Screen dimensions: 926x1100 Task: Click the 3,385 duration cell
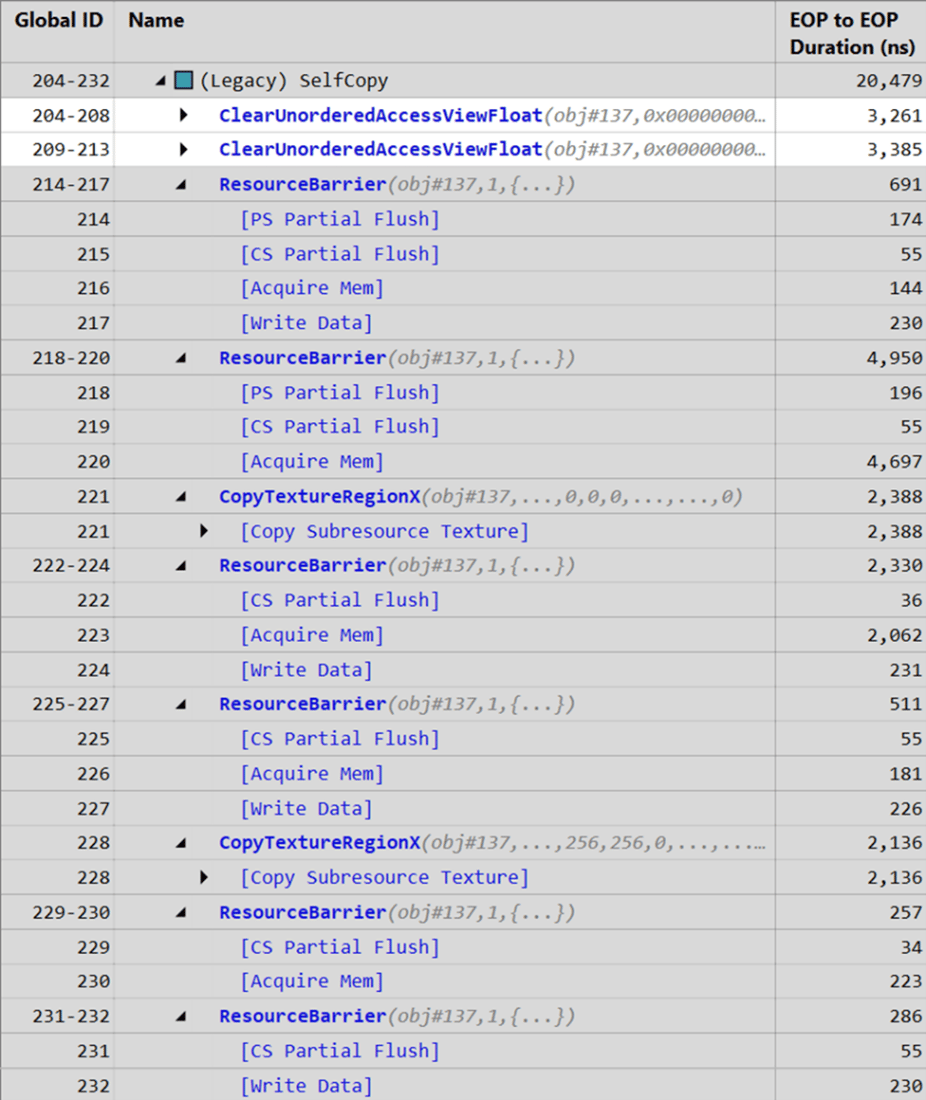(894, 149)
